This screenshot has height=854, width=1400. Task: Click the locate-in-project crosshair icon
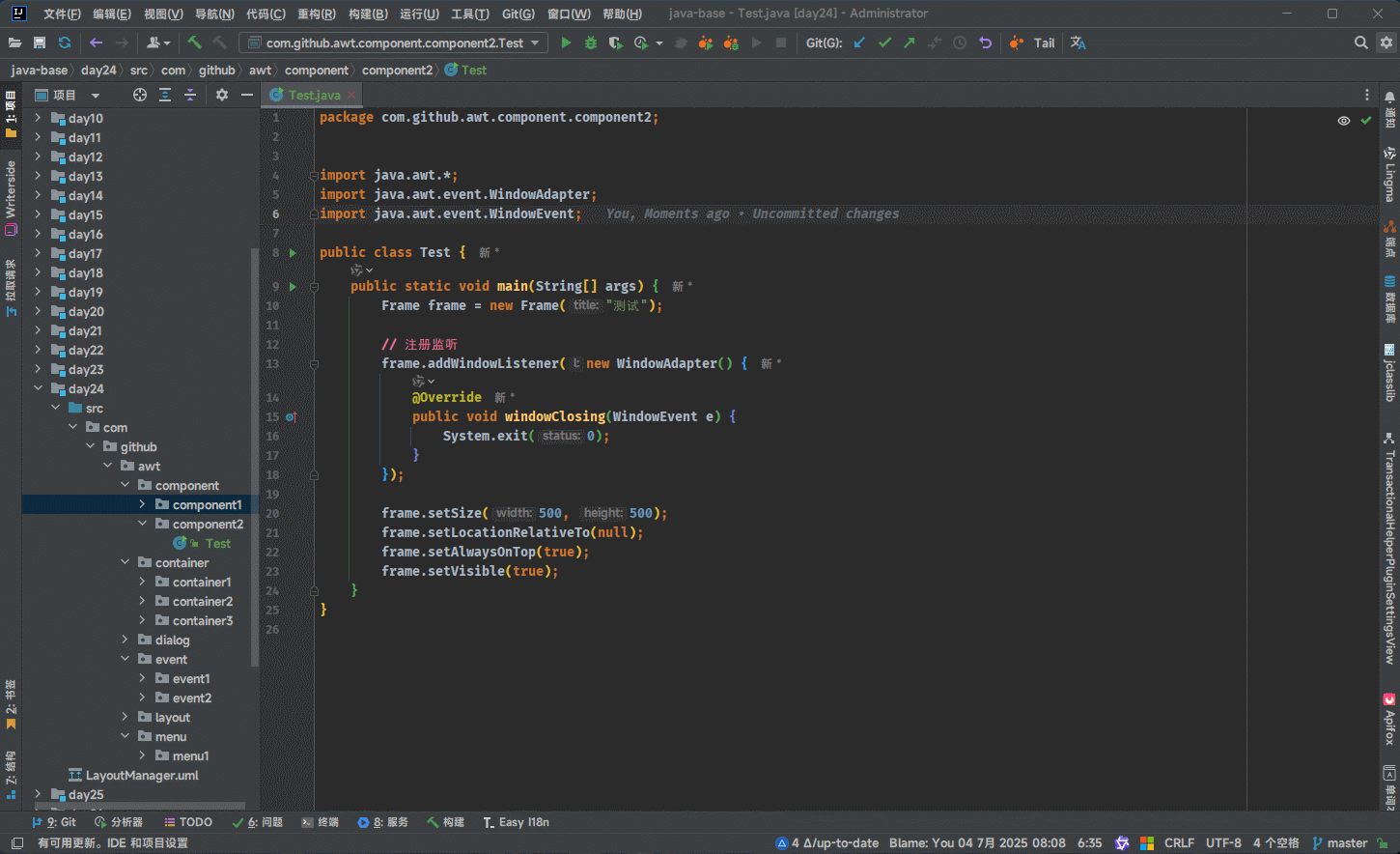pos(140,95)
